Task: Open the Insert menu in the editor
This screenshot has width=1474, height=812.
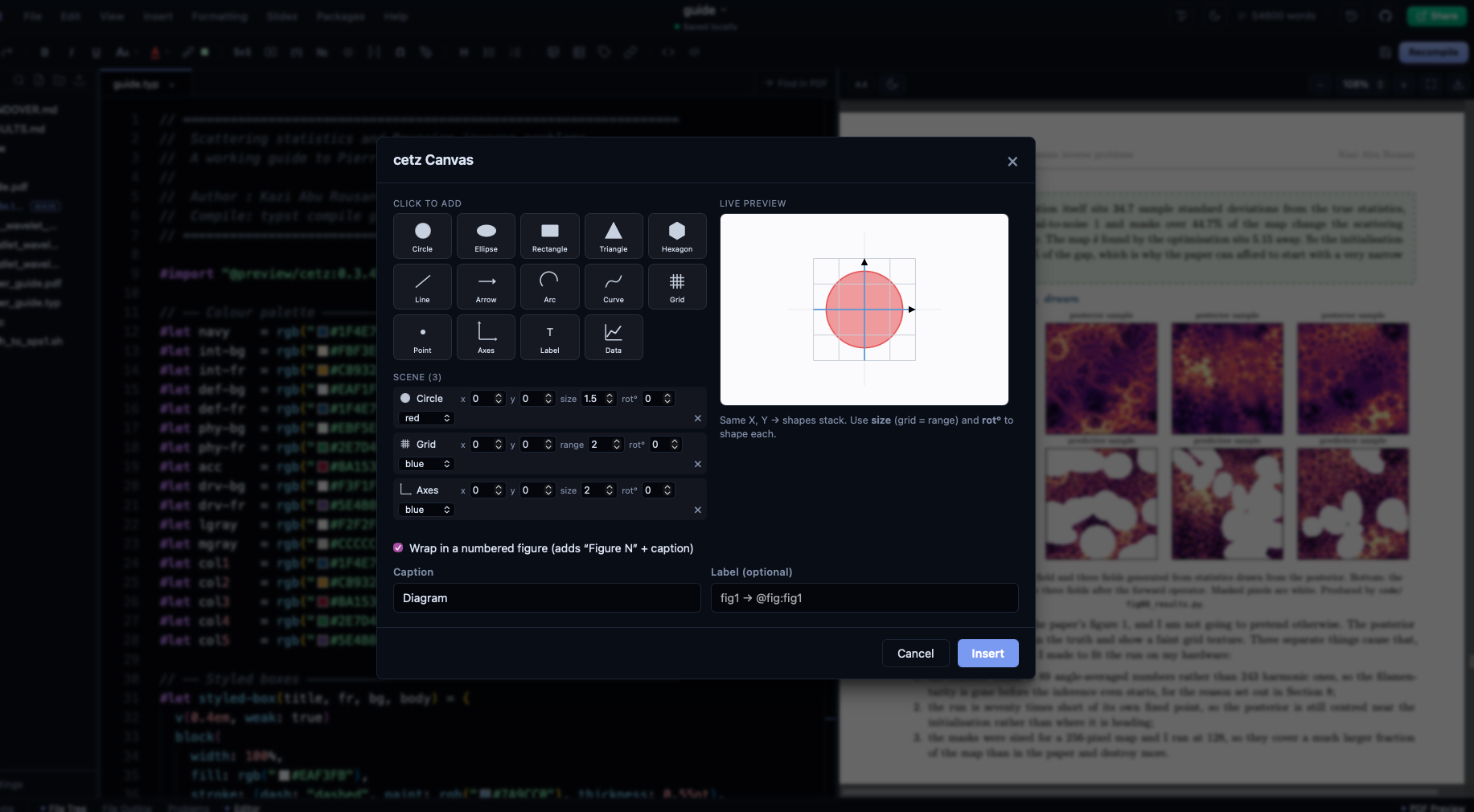Action: click(158, 16)
